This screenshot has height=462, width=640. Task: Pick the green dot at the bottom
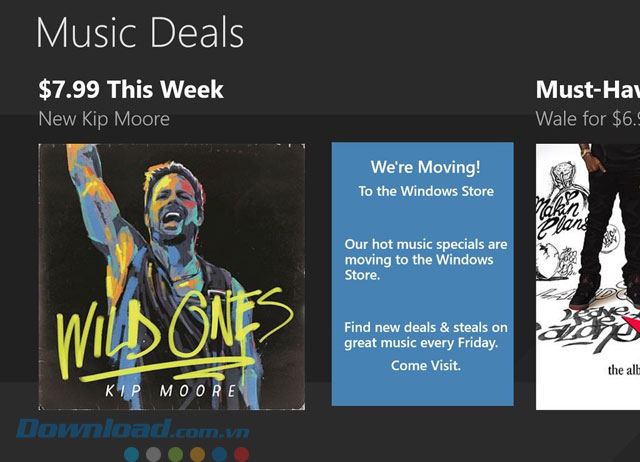(175, 454)
